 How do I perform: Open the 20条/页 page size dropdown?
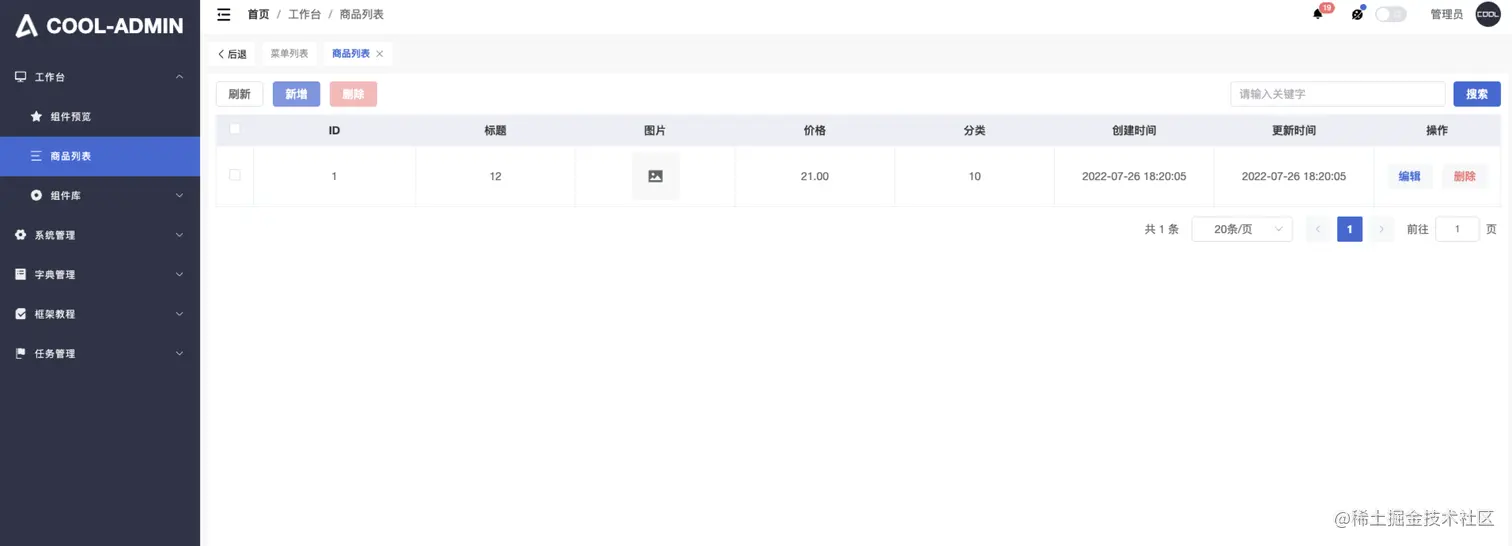click(1242, 229)
